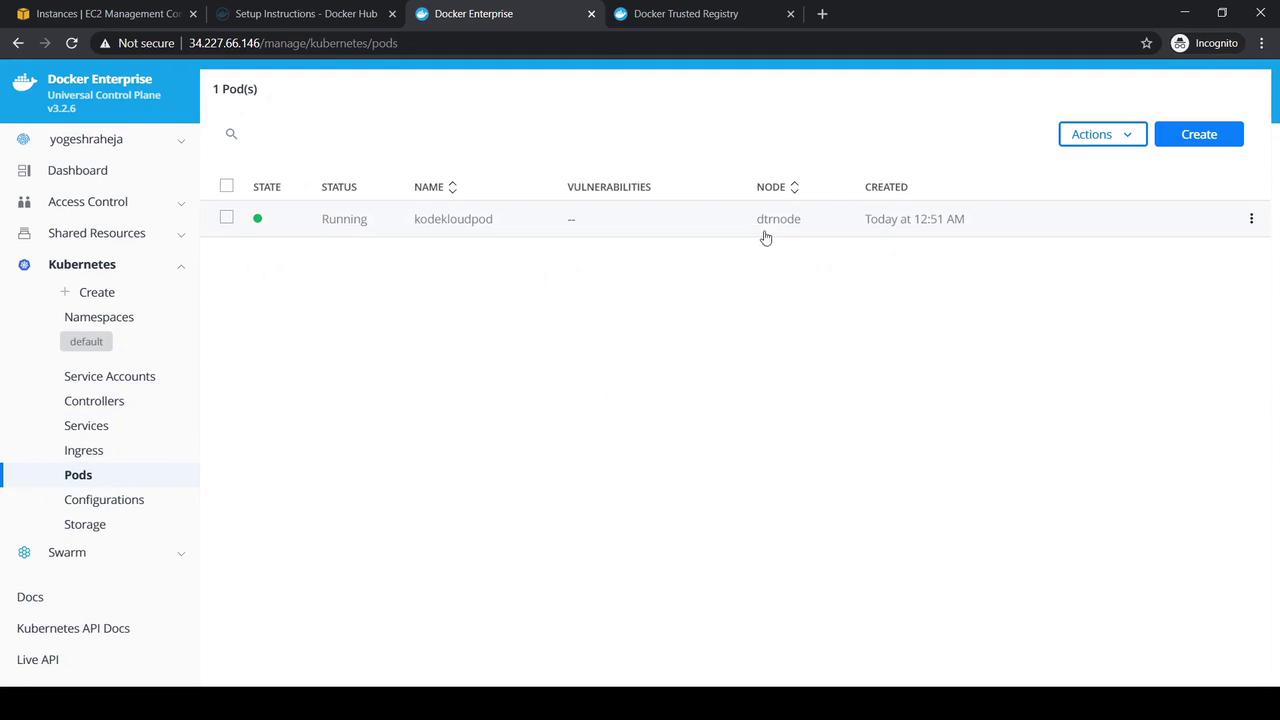Expand the Swarm section chevron
Screen dimensions: 1280x720
[181, 553]
